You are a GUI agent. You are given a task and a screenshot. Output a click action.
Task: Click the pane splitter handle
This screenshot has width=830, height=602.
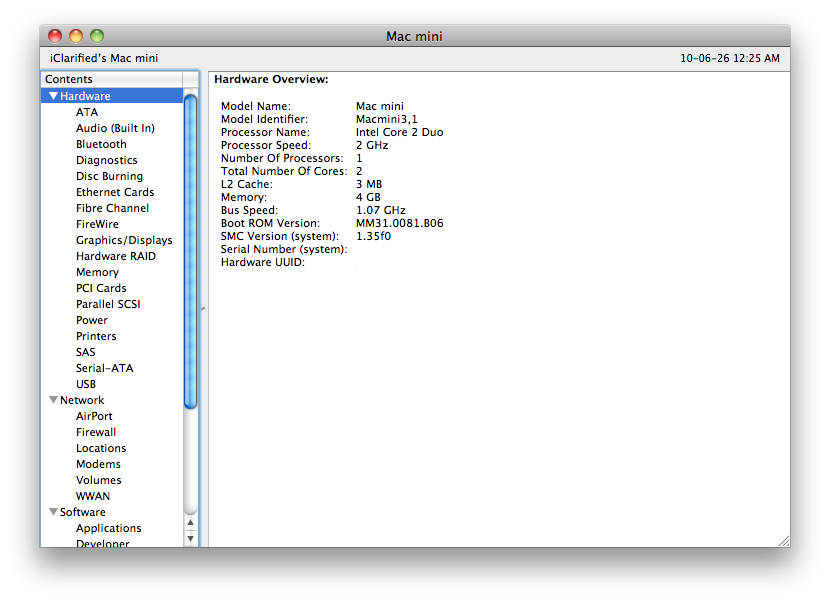tap(204, 309)
